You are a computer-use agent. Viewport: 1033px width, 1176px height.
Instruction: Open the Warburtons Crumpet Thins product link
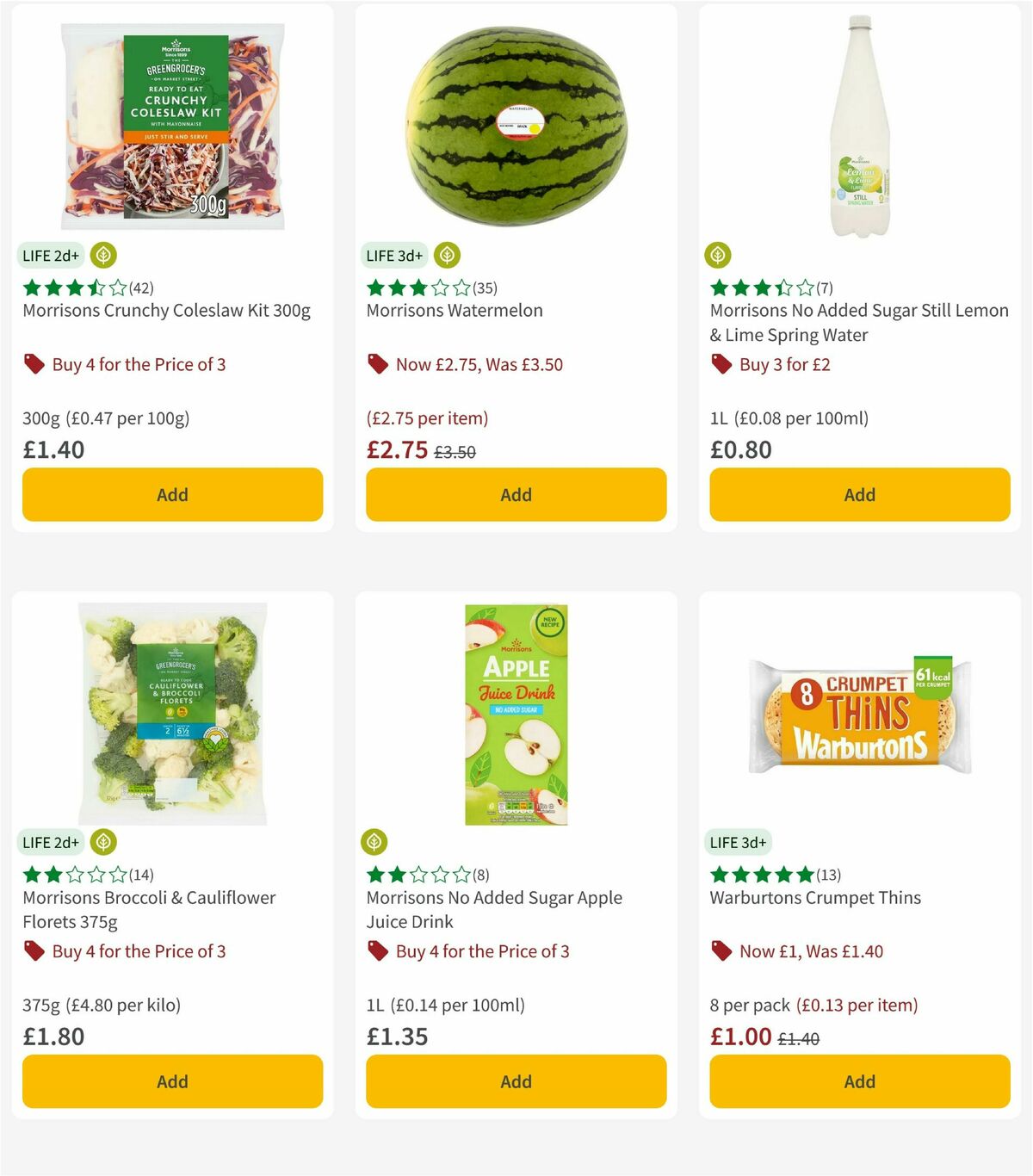815,897
